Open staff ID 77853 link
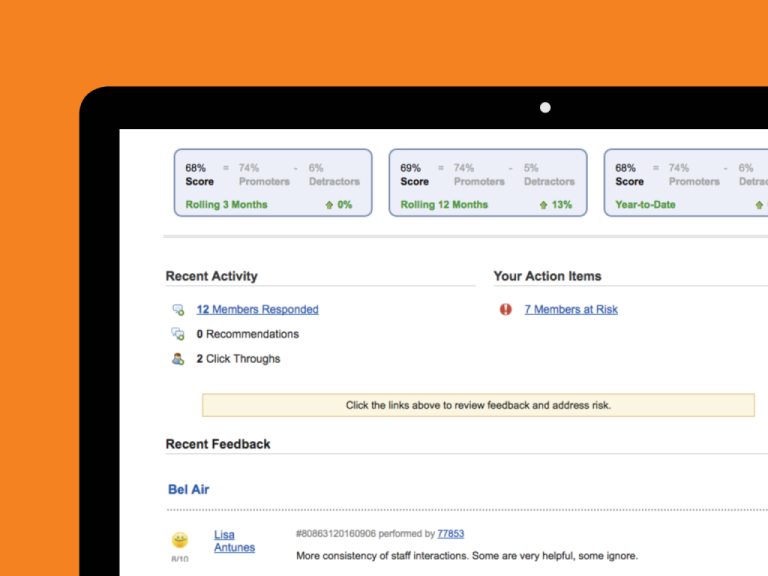768x576 pixels. [450, 534]
